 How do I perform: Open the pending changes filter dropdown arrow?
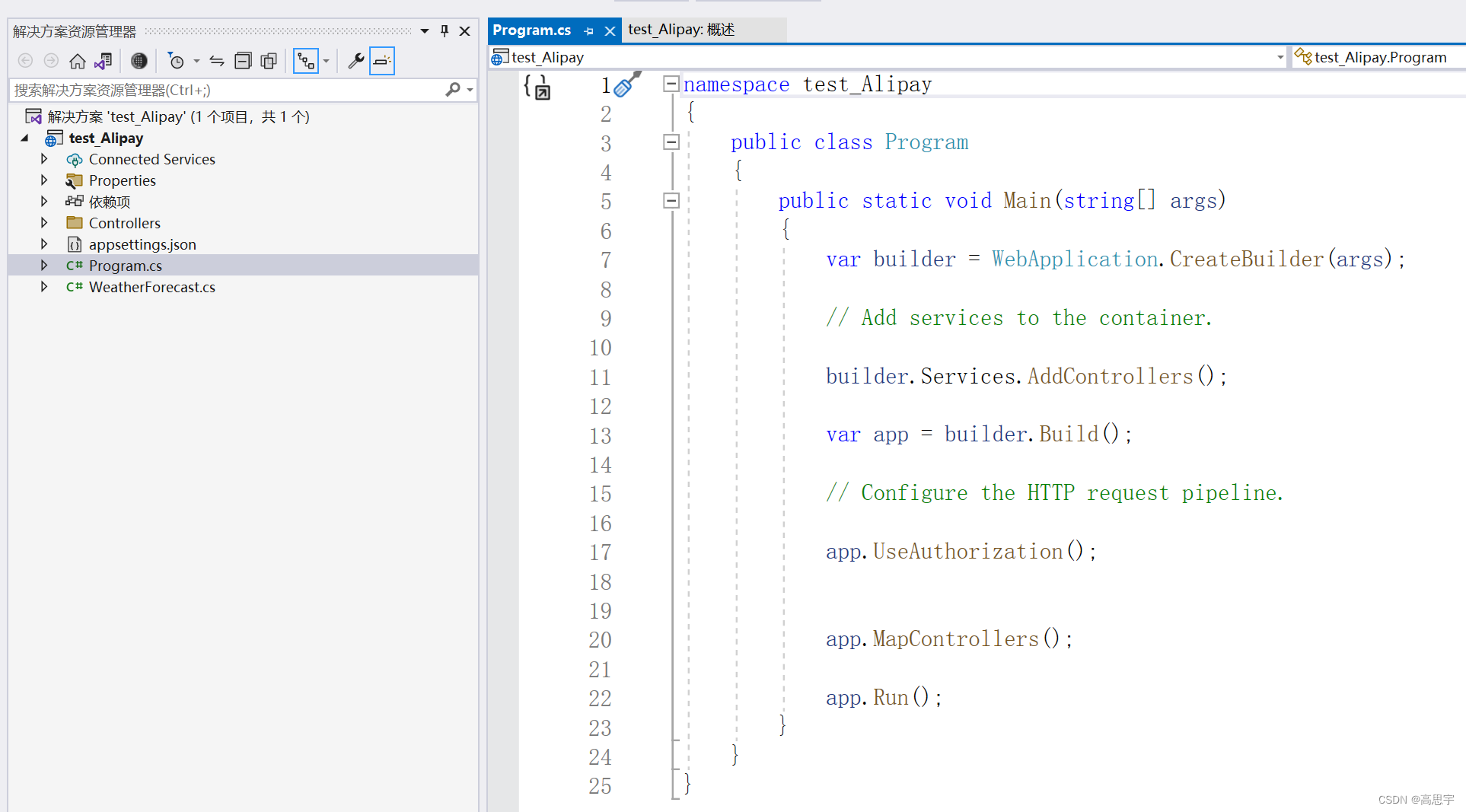click(196, 61)
